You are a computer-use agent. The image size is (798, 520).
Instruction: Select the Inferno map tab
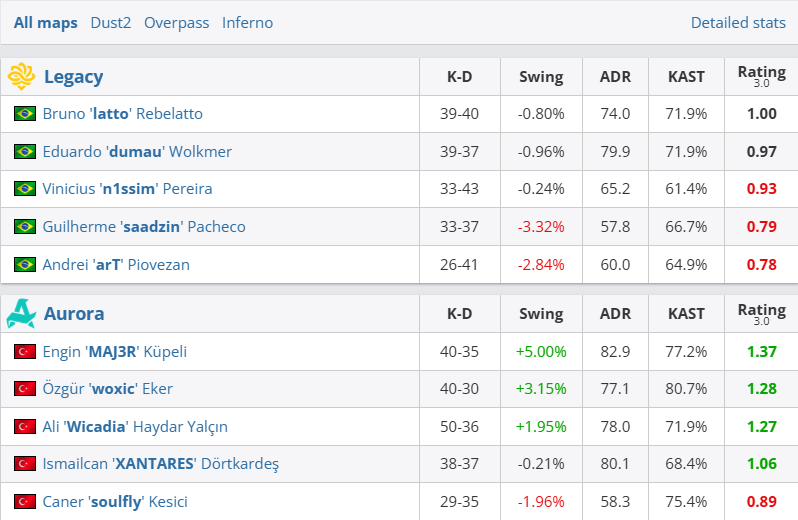[x=247, y=22]
